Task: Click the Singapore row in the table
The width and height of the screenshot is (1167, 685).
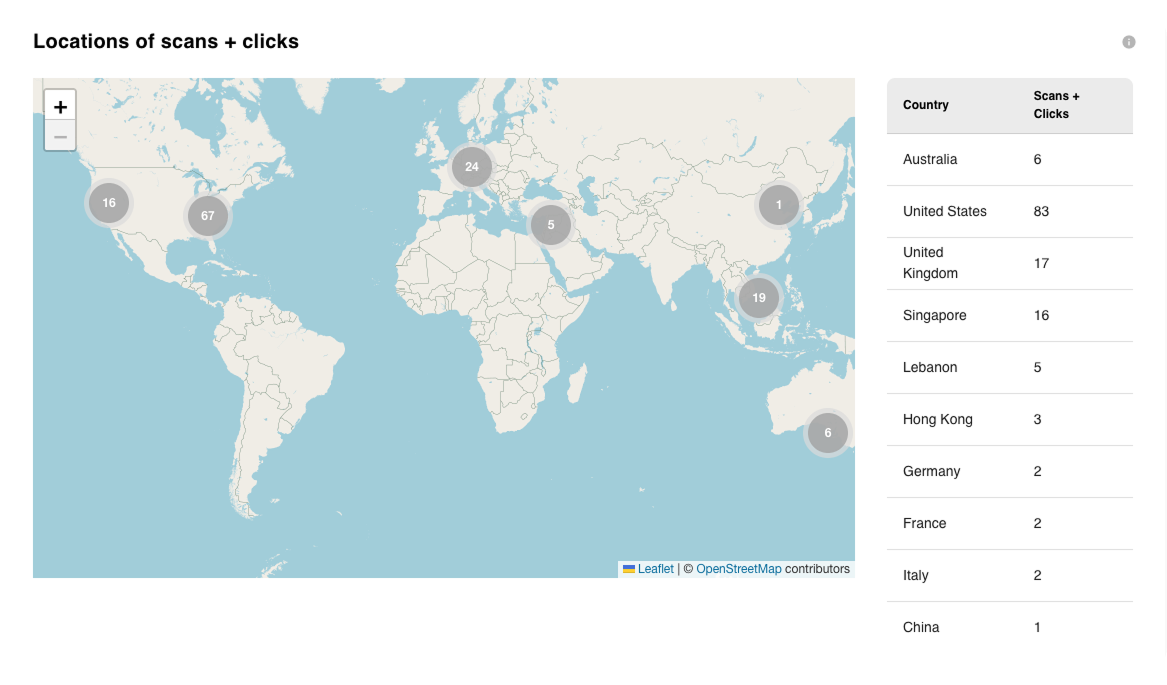Action: click(x=1010, y=316)
